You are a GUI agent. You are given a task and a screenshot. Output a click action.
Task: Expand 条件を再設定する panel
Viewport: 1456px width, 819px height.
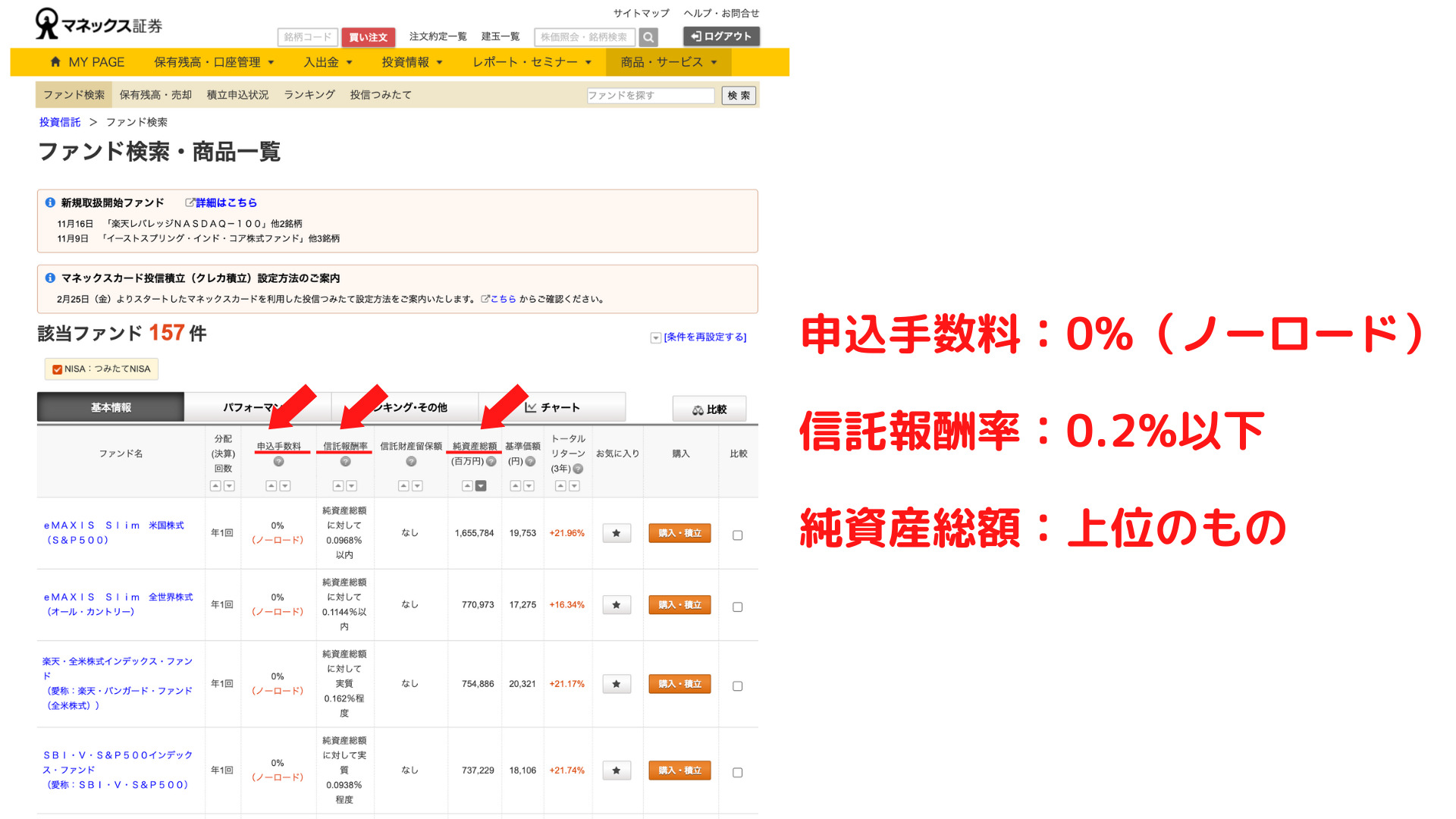[x=698, y=337]
